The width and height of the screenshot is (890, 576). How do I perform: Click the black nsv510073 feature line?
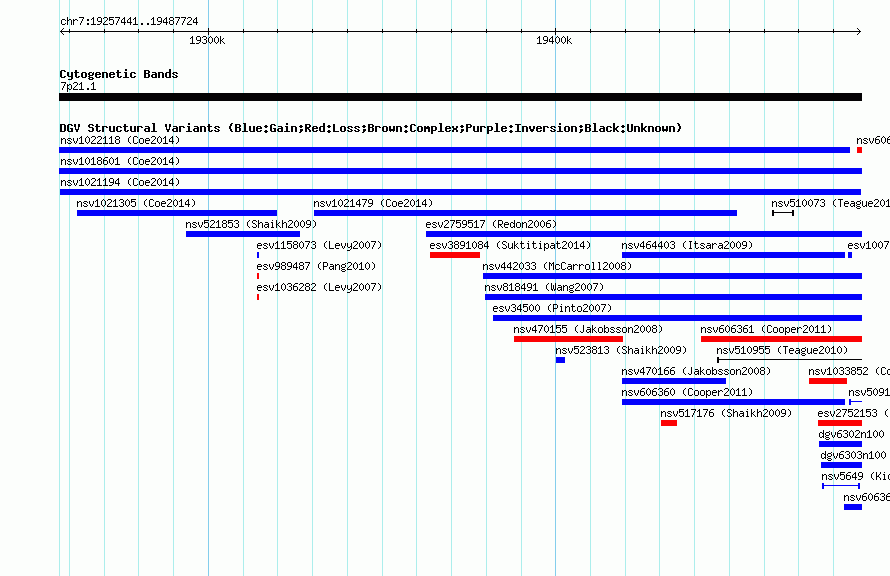coord(783,213)
